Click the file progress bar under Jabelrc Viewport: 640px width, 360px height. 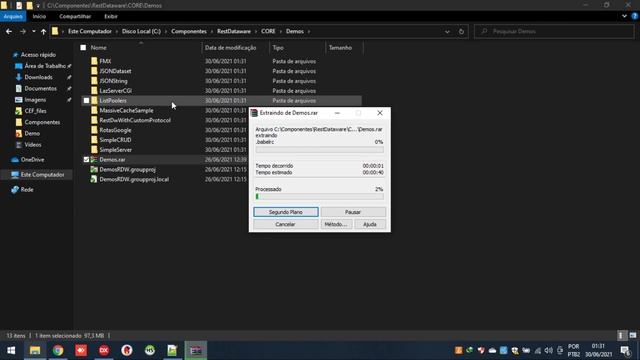coord(319,149)
